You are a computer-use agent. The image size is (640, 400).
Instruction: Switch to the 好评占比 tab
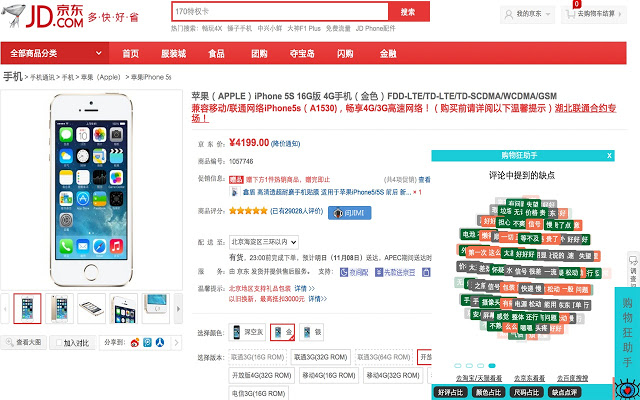(x=451, y=392)
